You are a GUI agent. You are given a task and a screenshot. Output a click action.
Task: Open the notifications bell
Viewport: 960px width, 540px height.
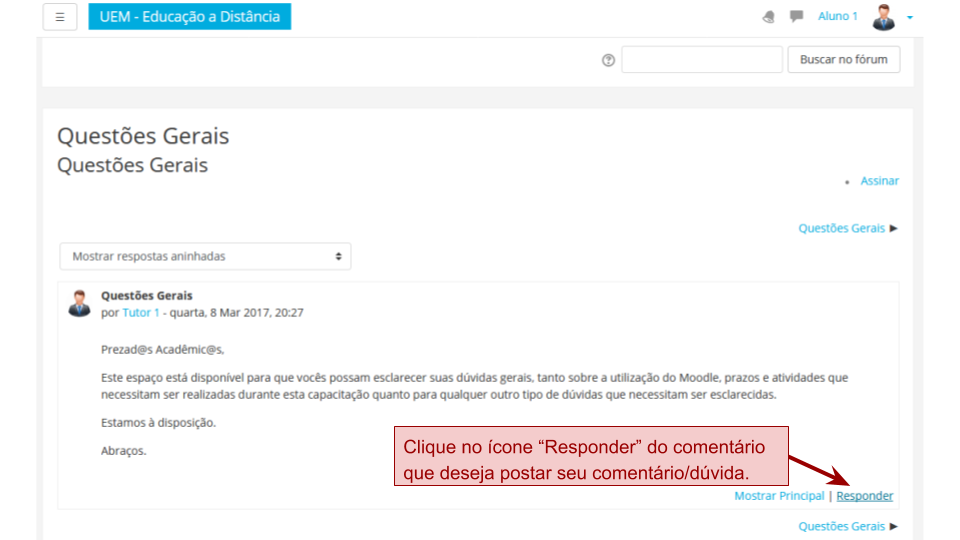coord(768,17)
